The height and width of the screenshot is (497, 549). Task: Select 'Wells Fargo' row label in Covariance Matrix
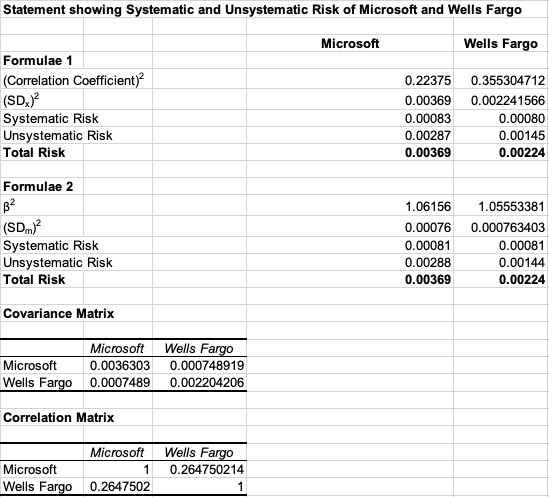(x=37, y=383)
